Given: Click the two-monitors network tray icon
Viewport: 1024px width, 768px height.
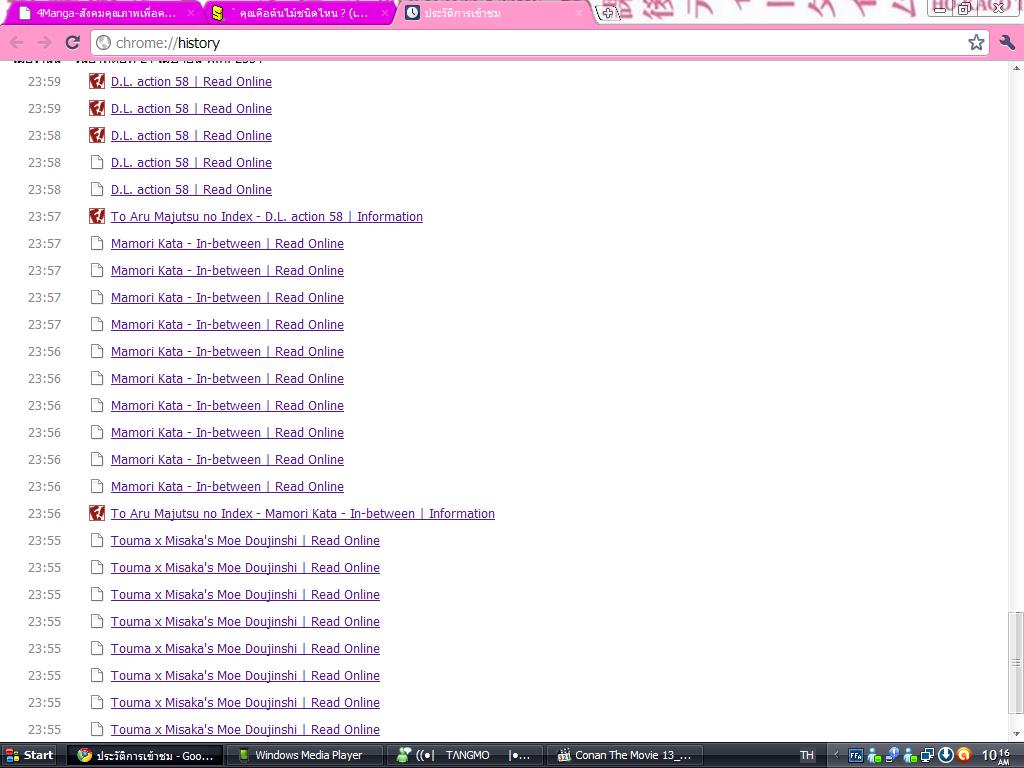Looking at the screenshot, I should [927, 756].
